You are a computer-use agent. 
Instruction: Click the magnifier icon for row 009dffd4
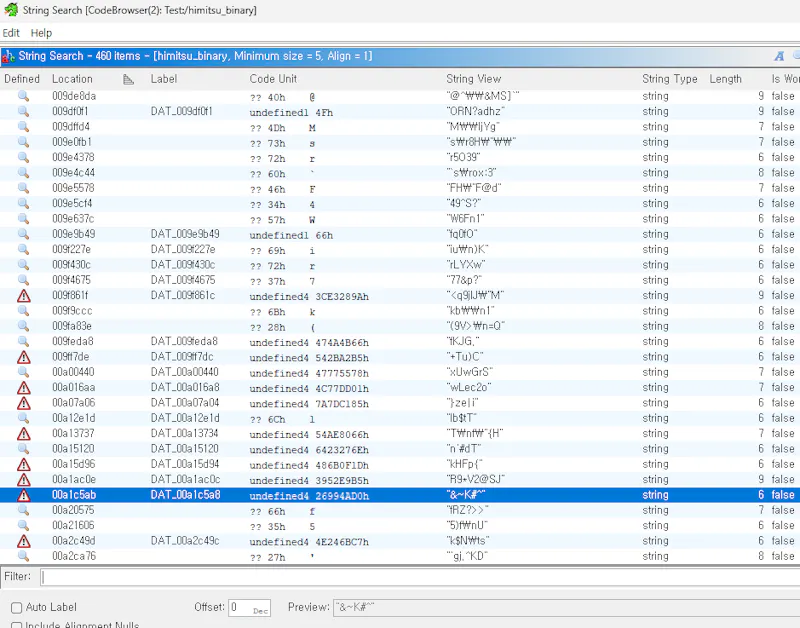pyautogui.click(x=23, y=127)
